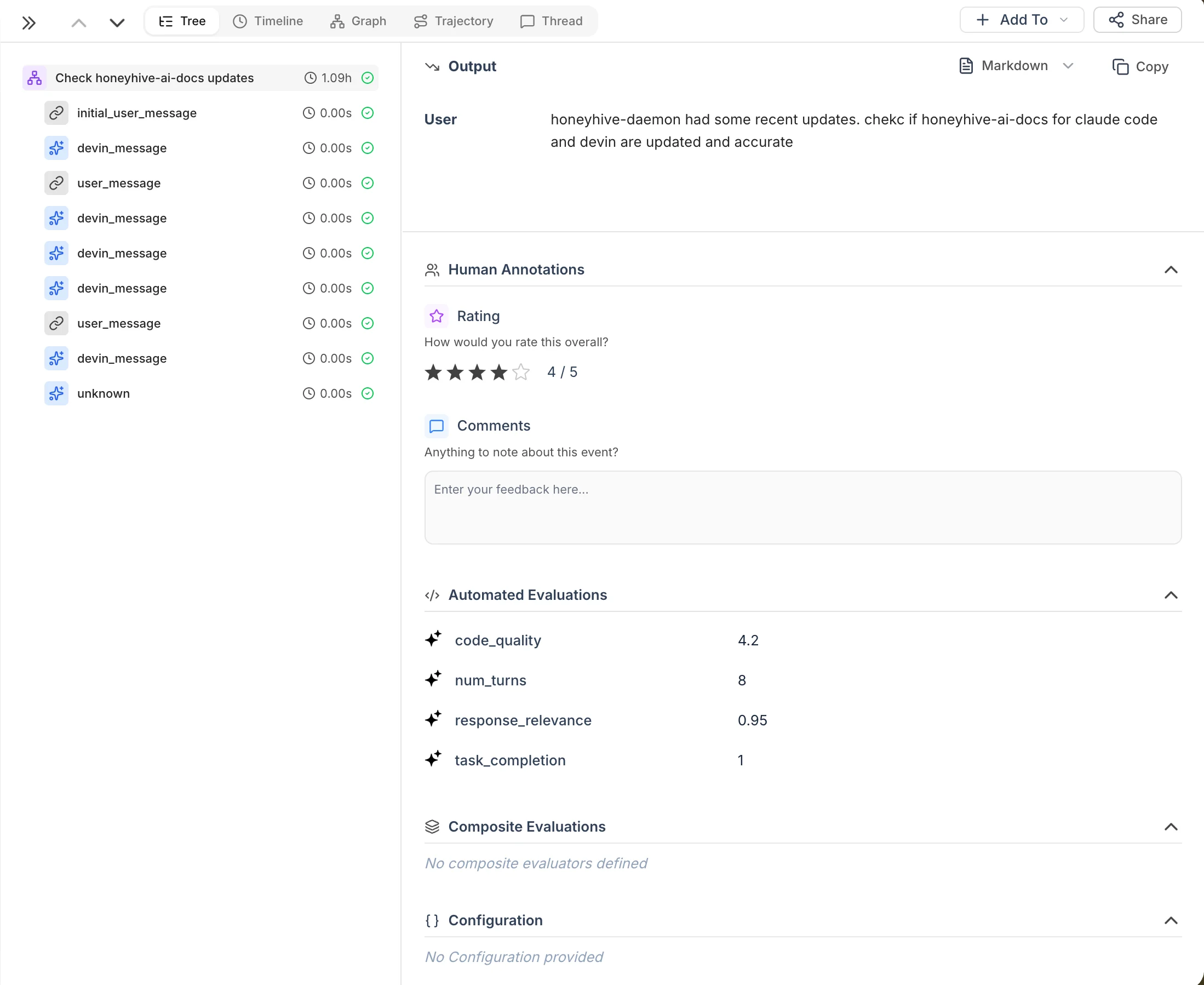The height and width of the screenshot is (985, 1204).
Task: Click the response_relevance sparkle icon
Action: coord(433,719)
